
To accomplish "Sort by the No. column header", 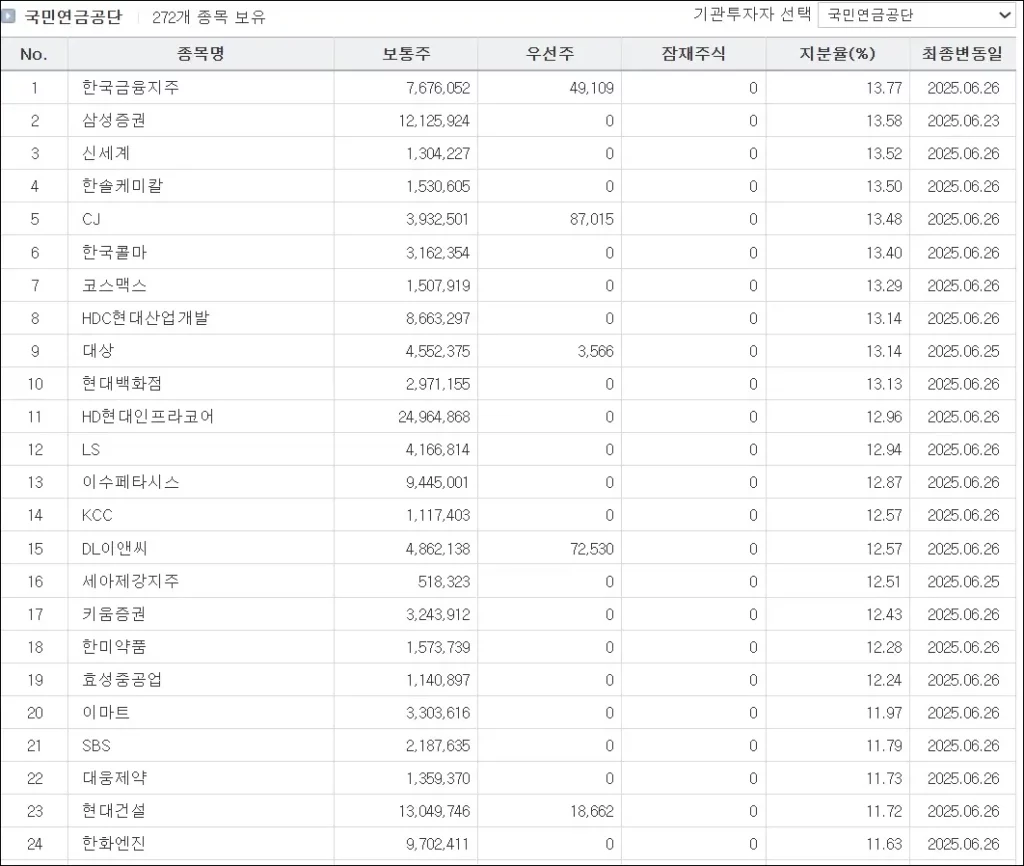I will pos(34,54).
